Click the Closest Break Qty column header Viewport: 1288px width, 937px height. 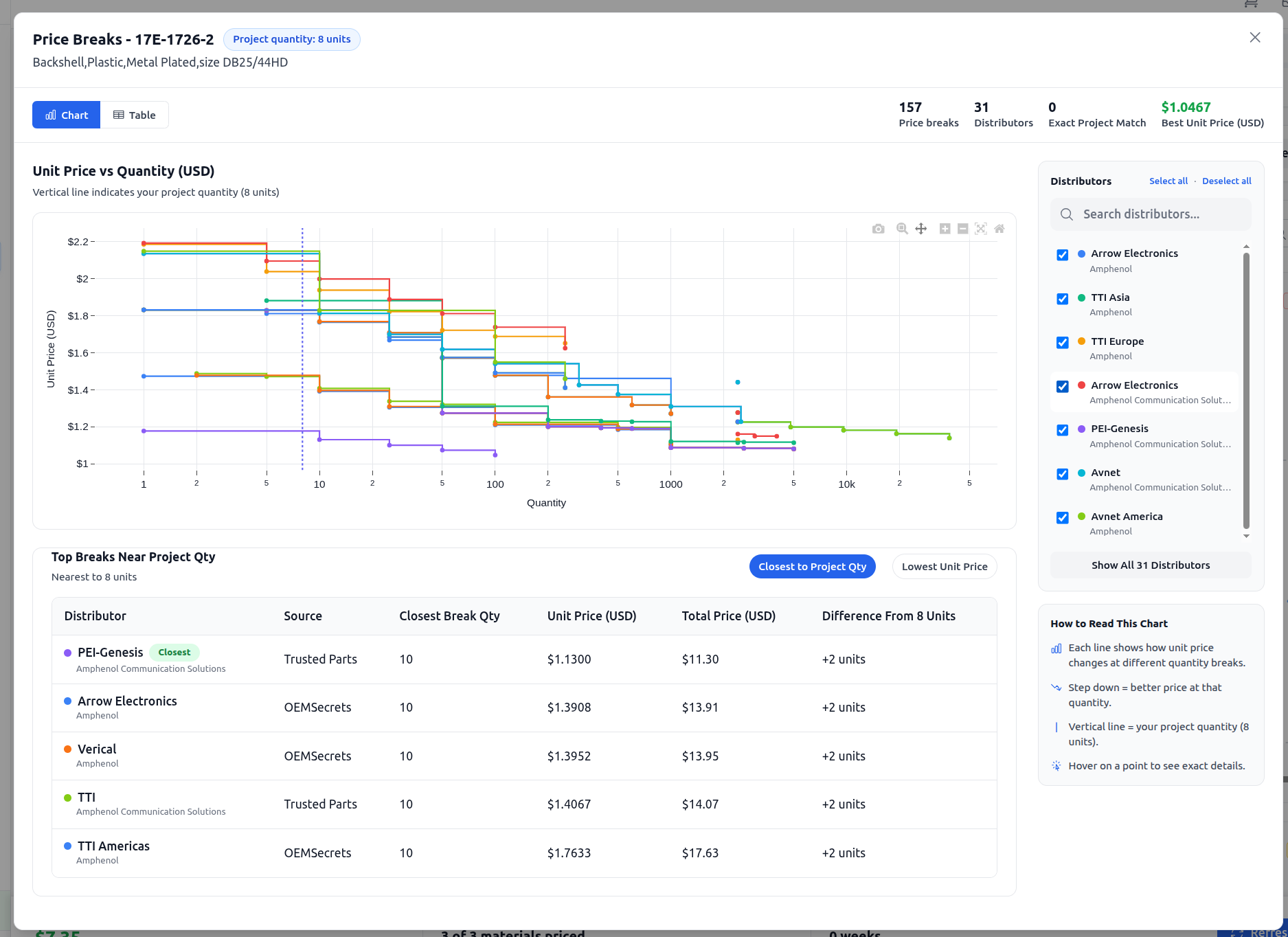point(449,616)
